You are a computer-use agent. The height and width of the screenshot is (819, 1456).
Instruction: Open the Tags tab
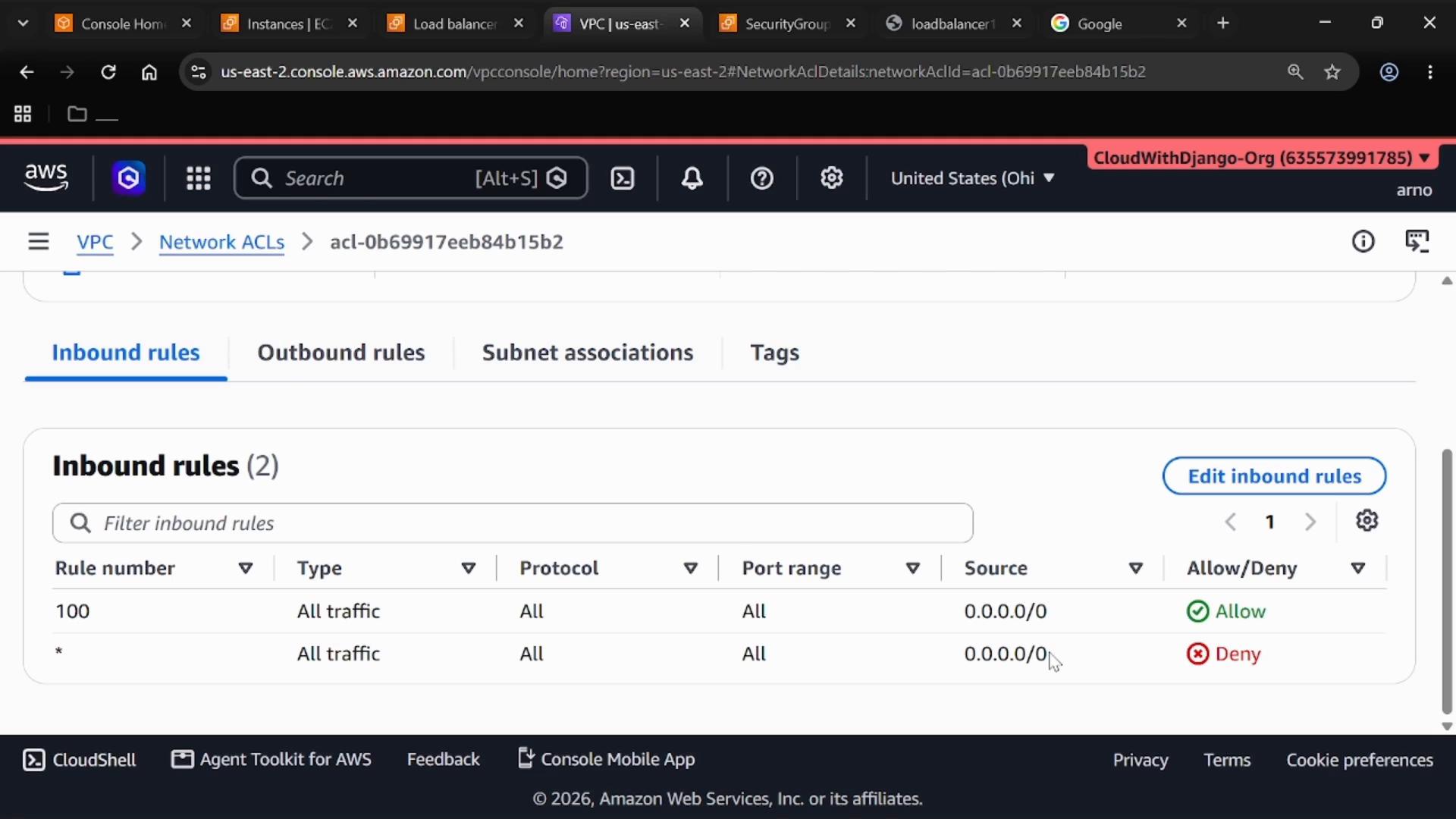tap(774, 353)
